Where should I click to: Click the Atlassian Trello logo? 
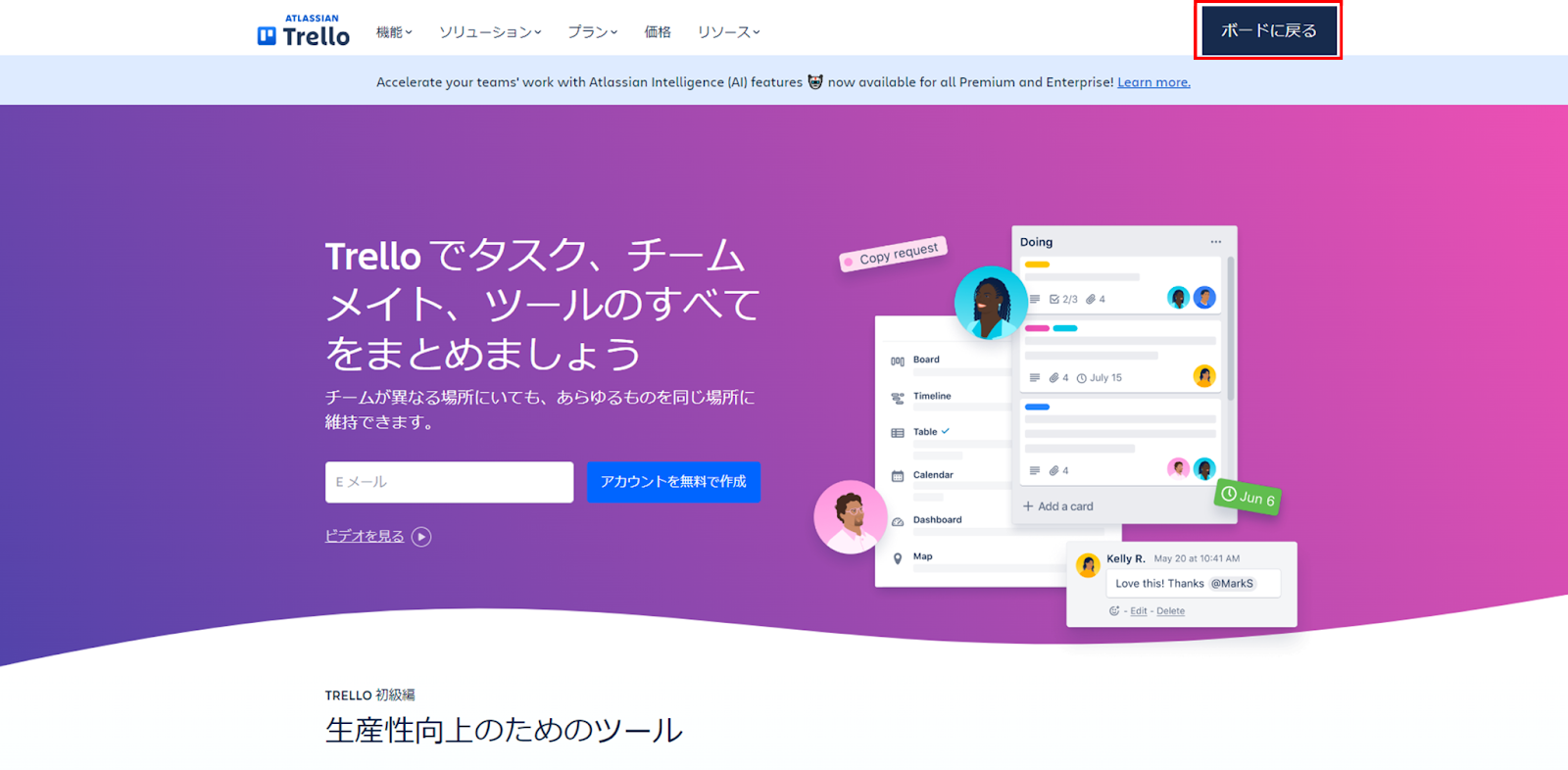pos(303,31)
